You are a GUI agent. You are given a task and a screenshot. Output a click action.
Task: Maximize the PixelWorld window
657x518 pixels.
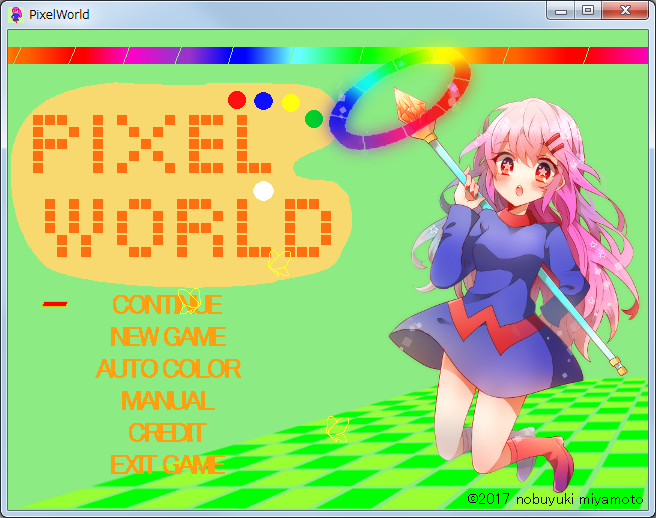pos(588,11)
